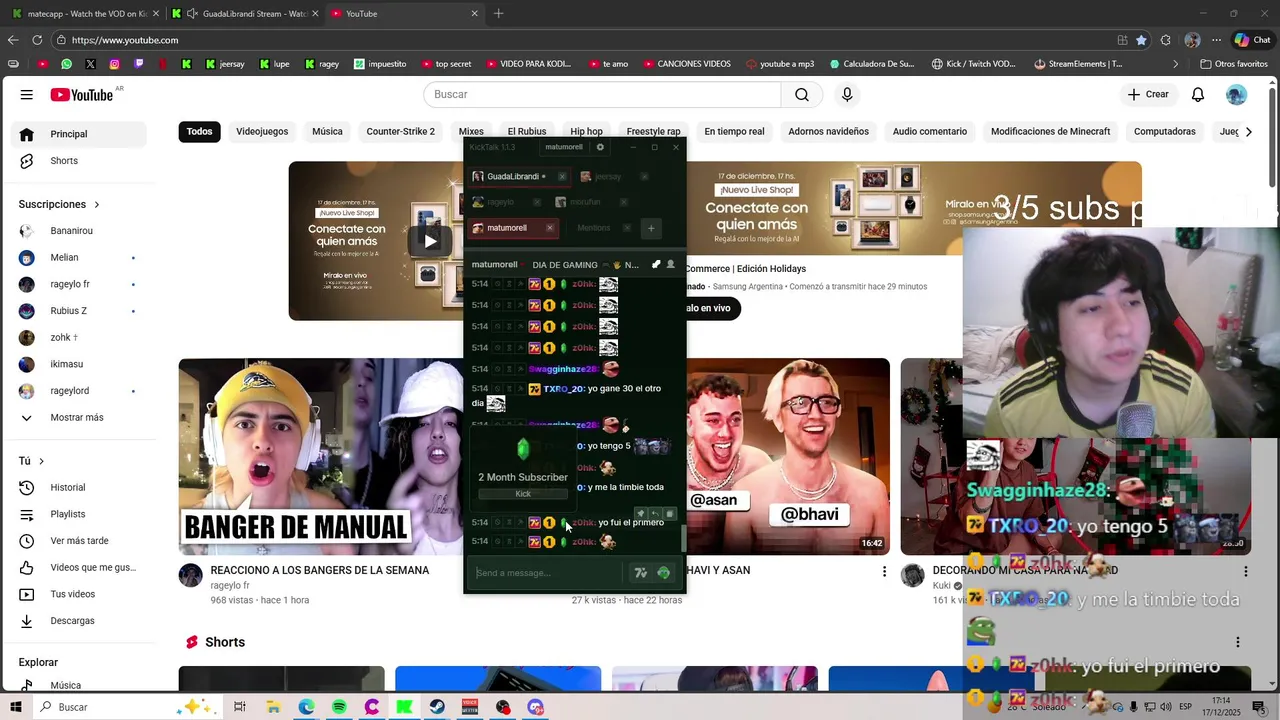The image size is (1280, 720).
Task: Close the GuadaLibrandi chat tab in KickTalk
Action: (561, 177)
